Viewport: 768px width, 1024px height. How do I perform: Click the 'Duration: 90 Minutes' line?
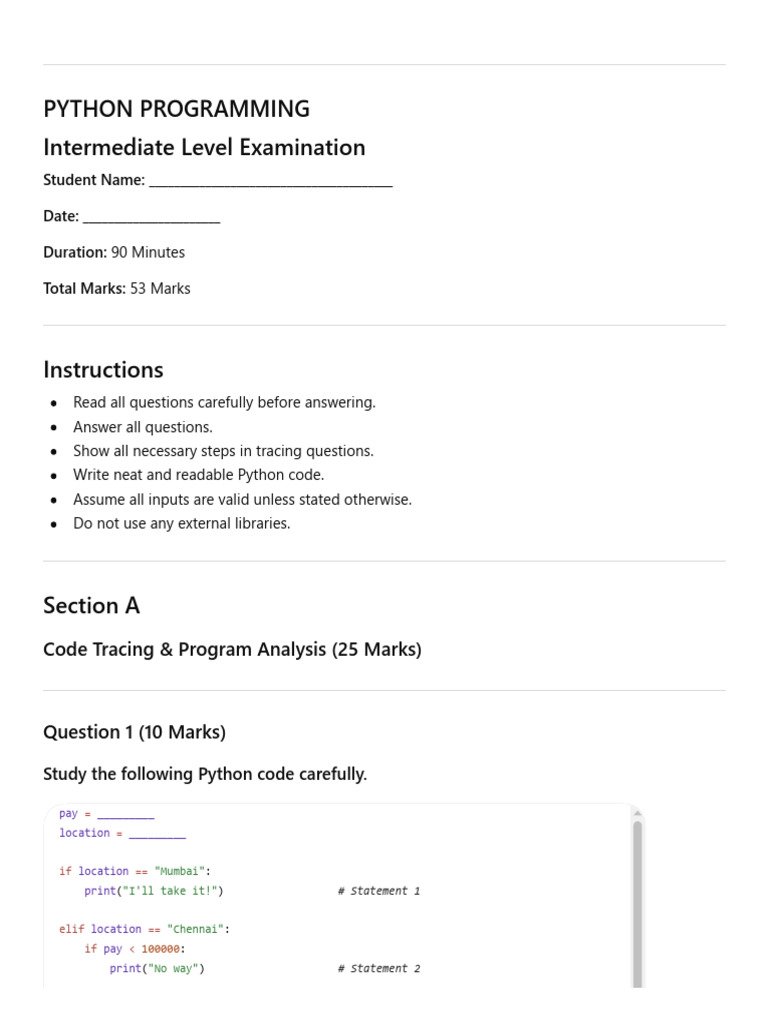click(114, 252)
